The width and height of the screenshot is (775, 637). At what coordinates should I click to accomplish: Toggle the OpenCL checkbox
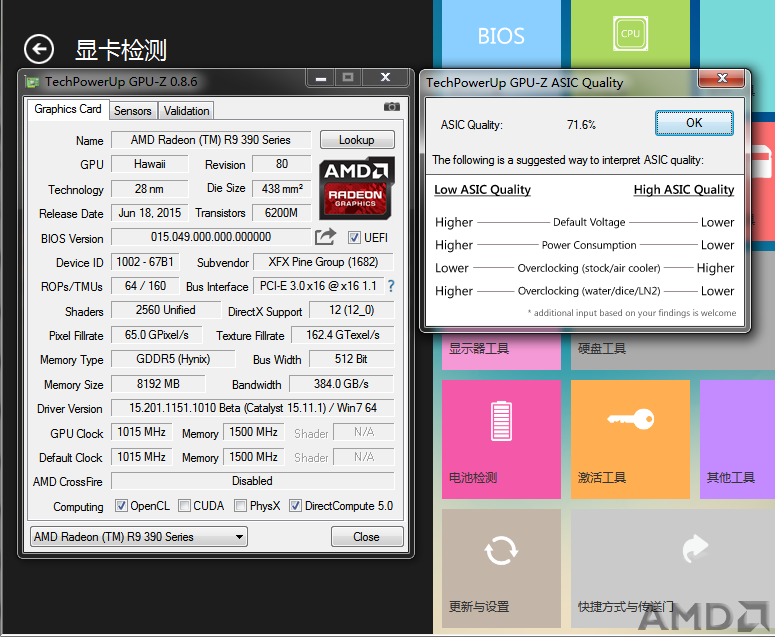click(121, 506)
